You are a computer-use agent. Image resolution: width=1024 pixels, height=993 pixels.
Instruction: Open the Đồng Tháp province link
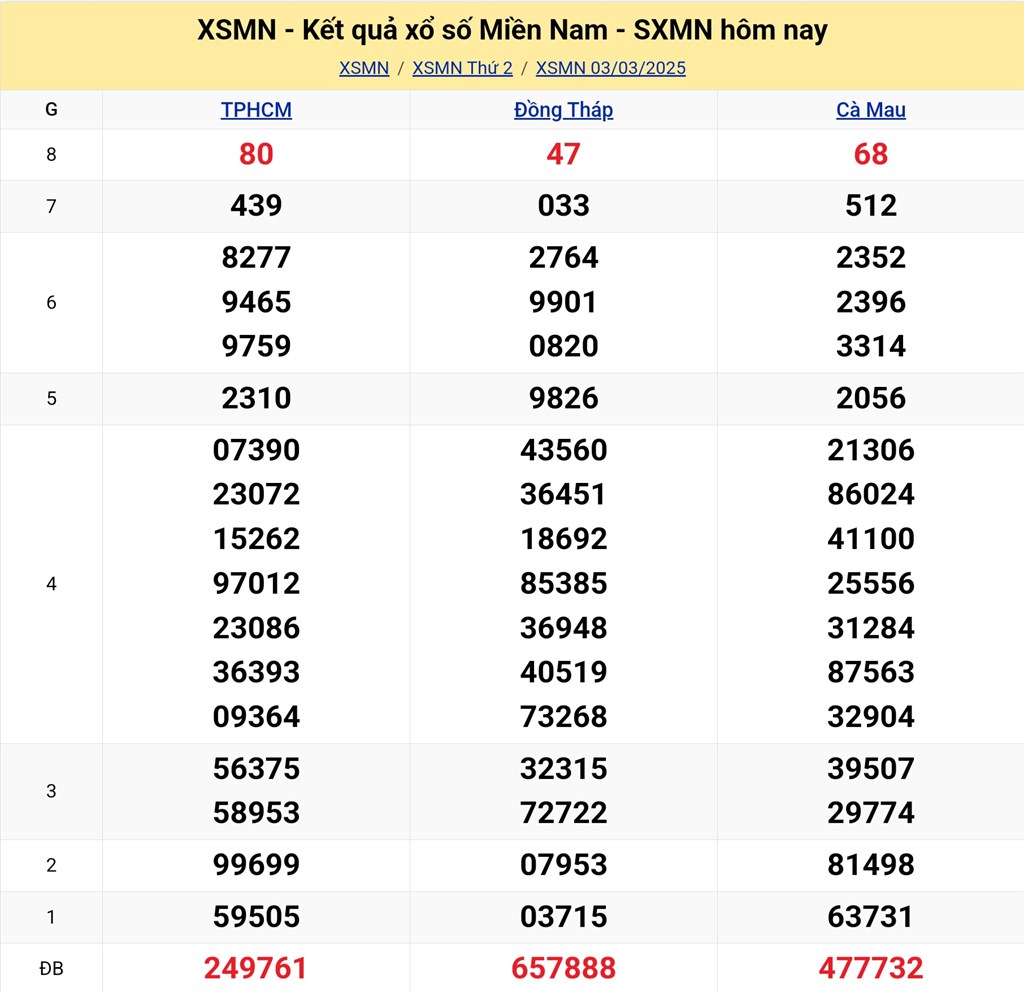click(564, 110)
